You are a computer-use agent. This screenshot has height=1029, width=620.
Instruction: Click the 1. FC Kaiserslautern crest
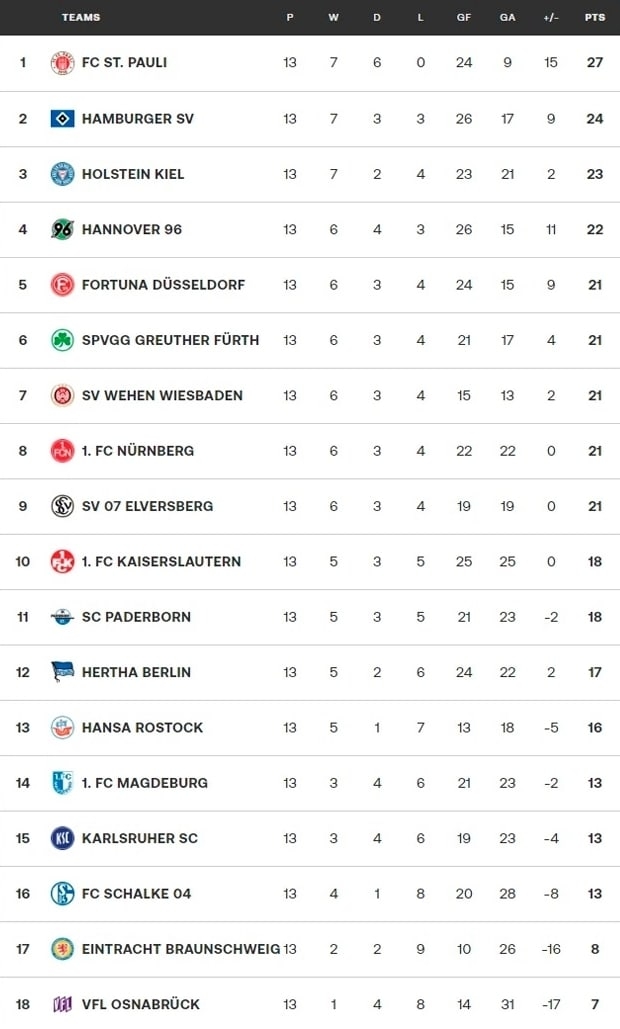[62, 561]
